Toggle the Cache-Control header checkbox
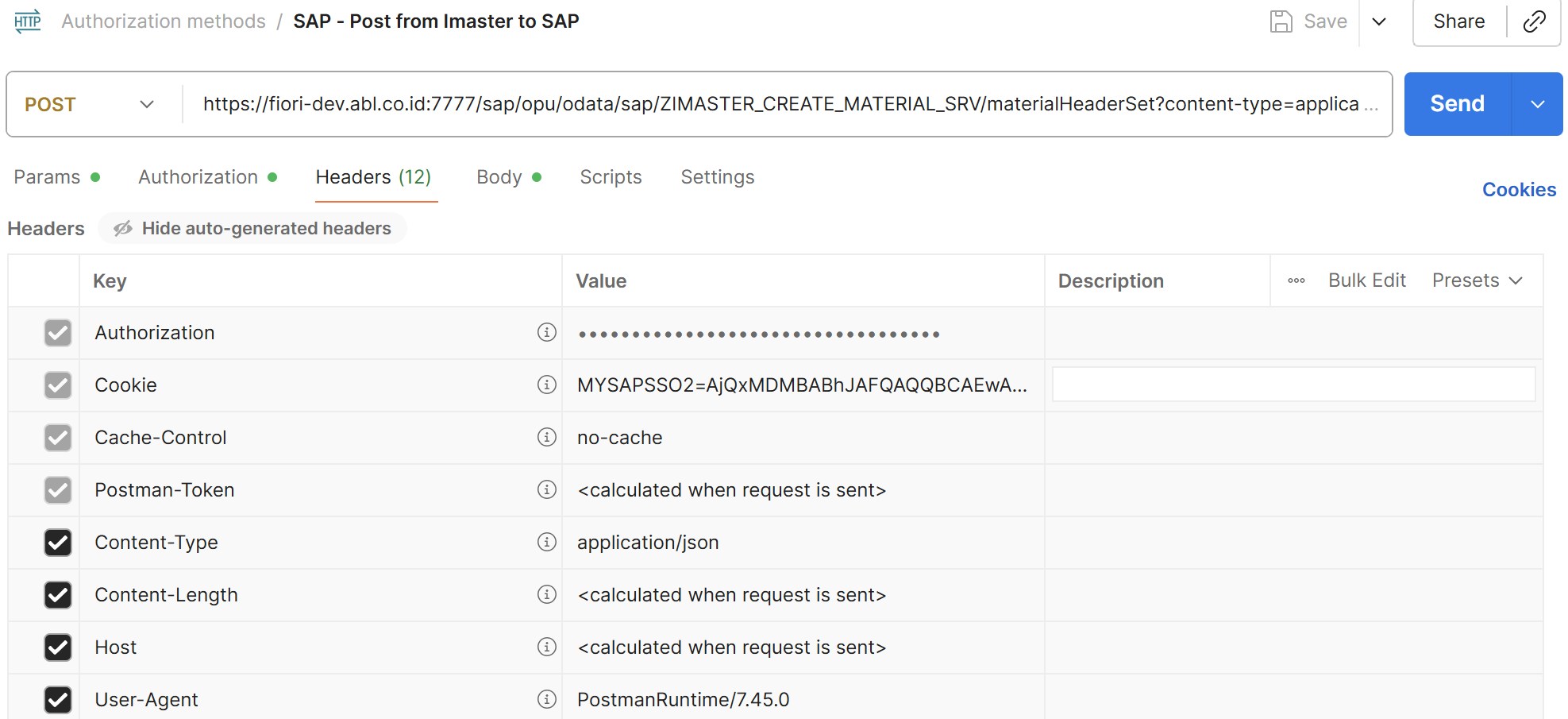 pos(58,438)
